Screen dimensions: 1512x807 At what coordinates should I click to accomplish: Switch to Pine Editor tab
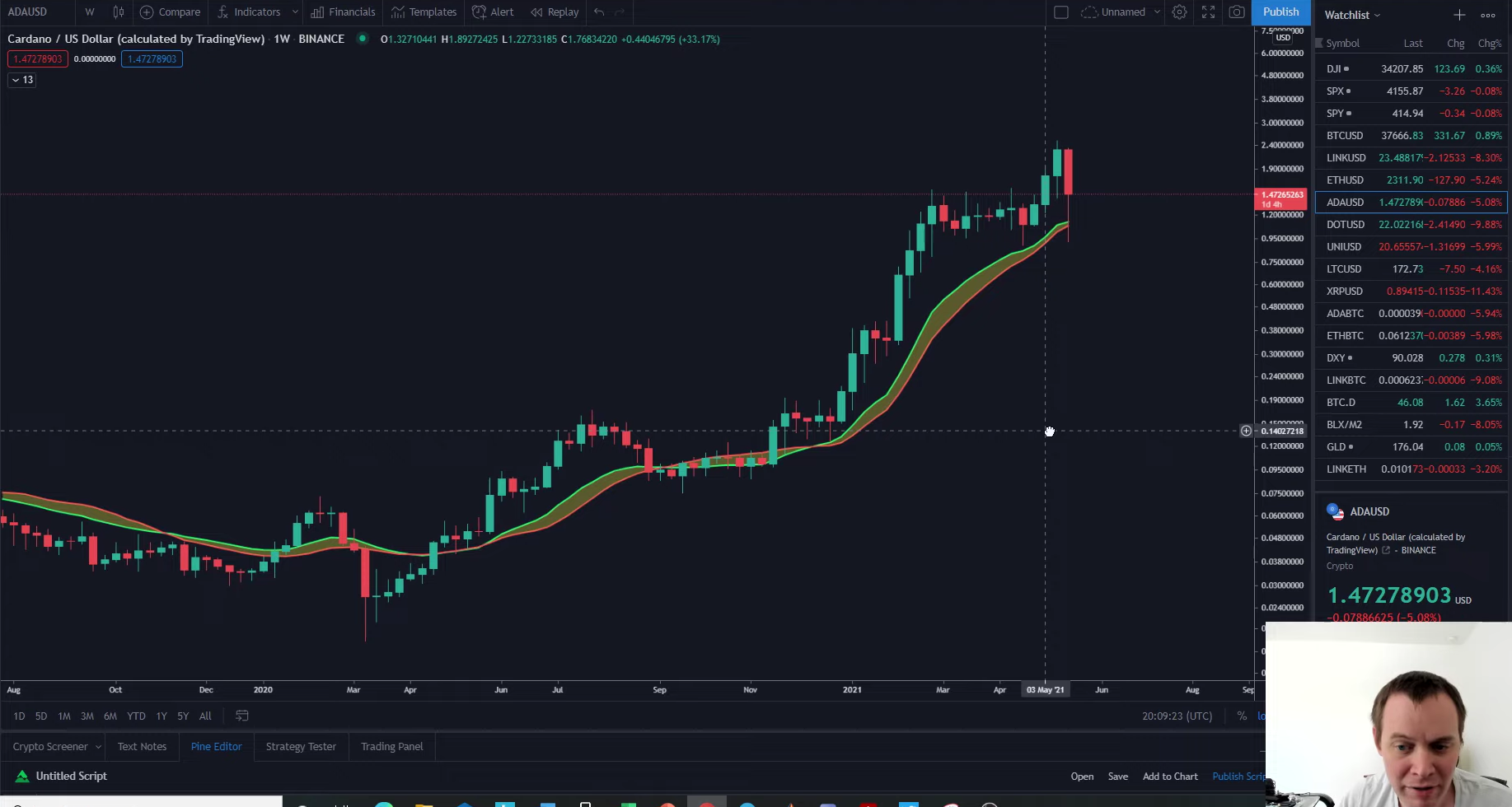[216, 746]
